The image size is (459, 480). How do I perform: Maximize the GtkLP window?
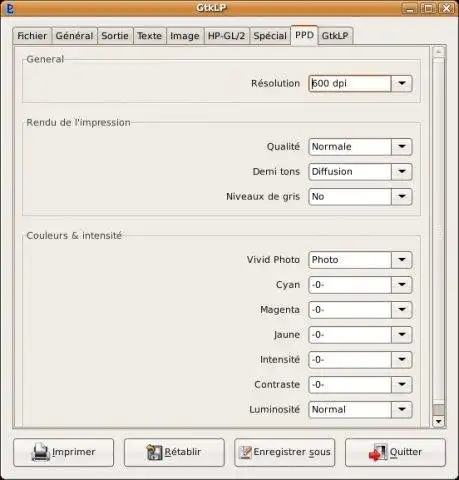(428, 9)
